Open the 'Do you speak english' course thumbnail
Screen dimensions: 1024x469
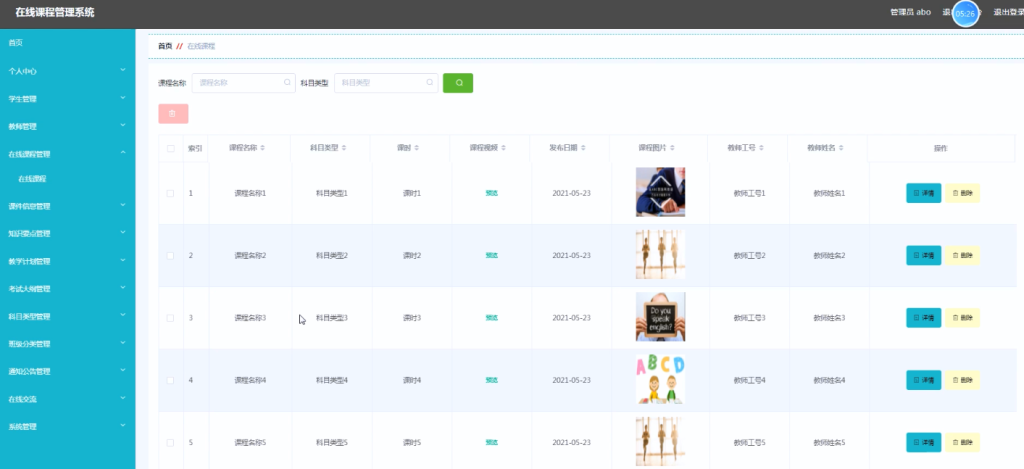coord(660,317)
